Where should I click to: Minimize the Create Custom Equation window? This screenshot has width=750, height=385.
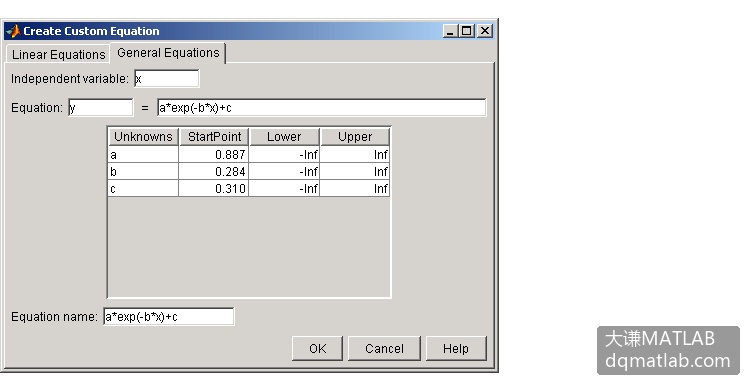[450, 31]
